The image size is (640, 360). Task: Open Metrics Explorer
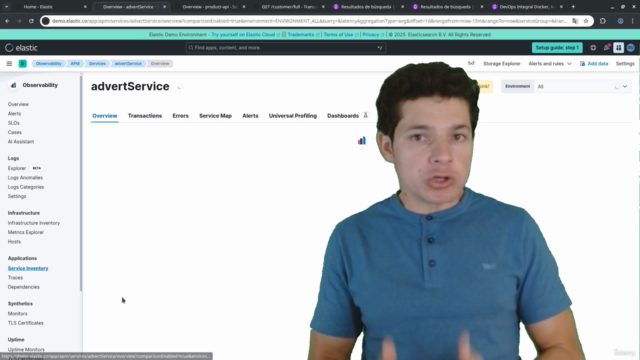pyautogui.click(x=26, y=233)
